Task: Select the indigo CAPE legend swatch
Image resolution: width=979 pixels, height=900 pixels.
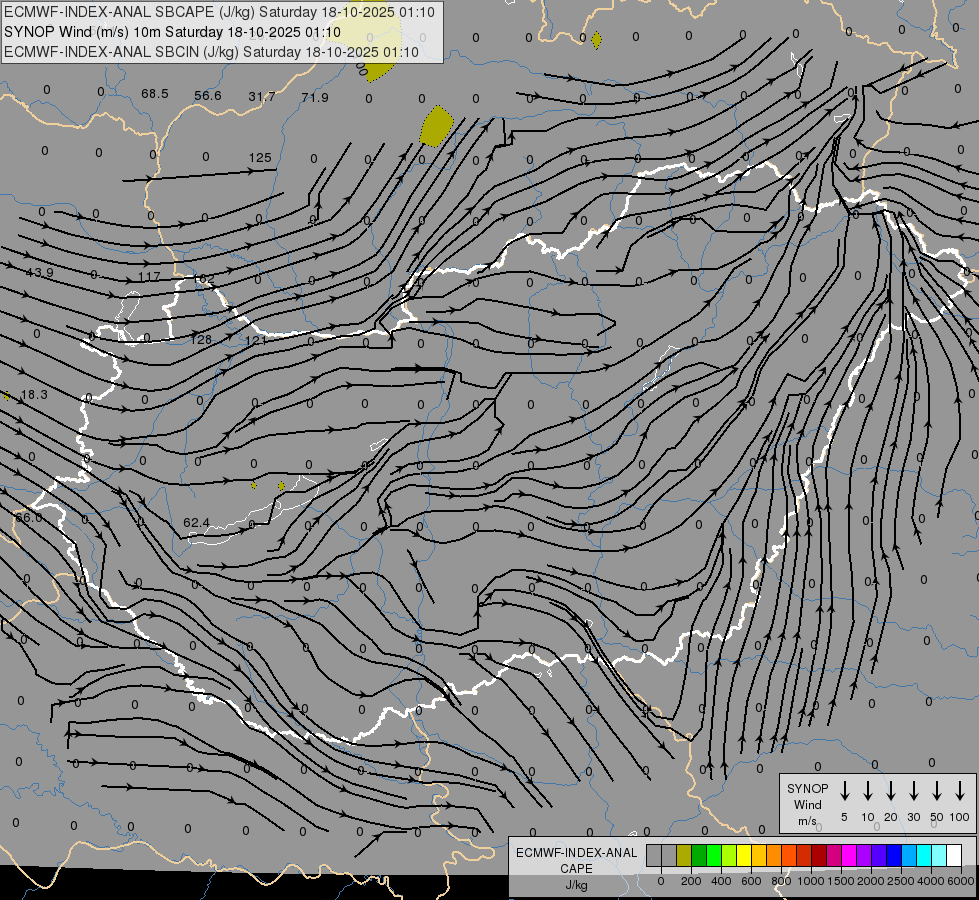Action: (x=878, y=855)
